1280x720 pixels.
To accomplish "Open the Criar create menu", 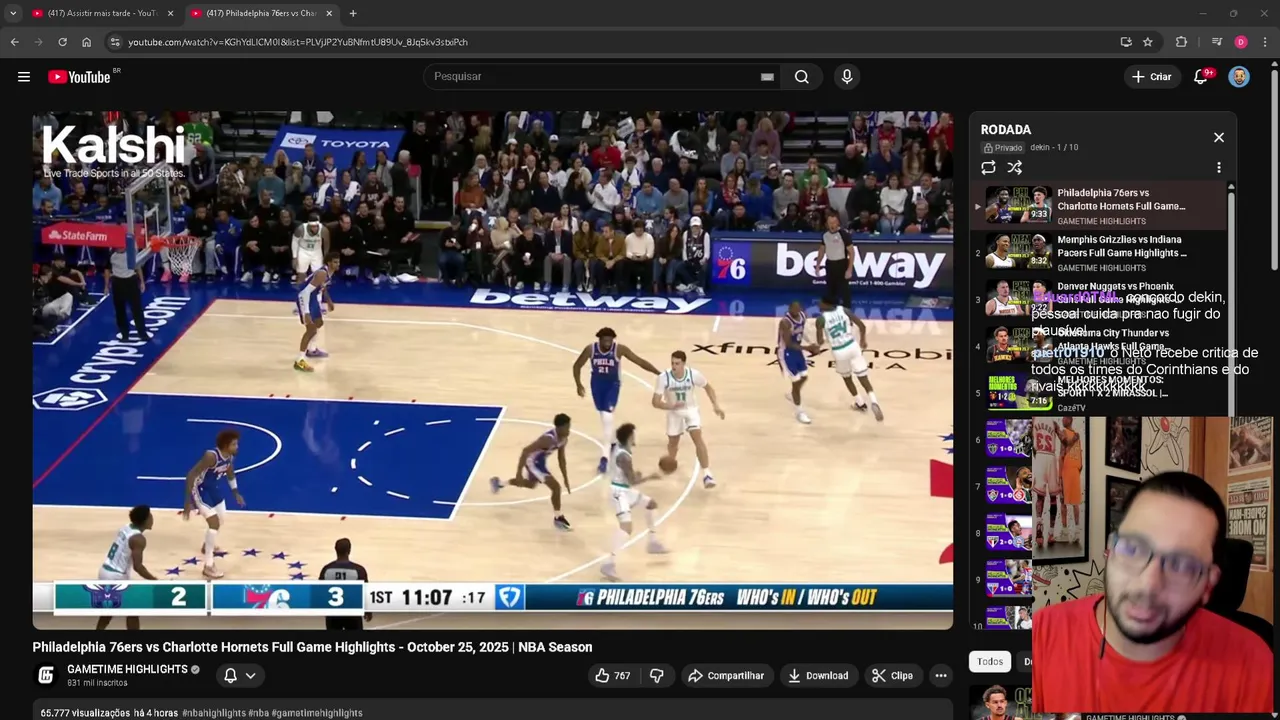I will point(1151,77).
